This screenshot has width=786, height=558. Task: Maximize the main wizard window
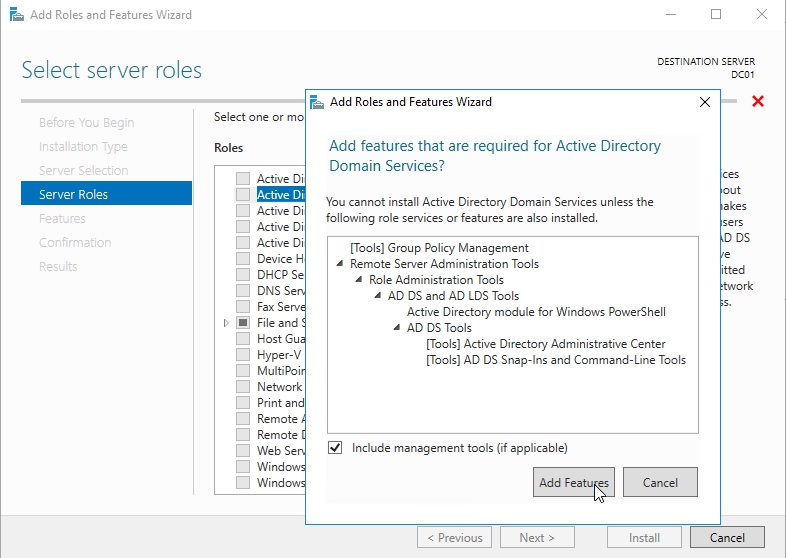click(716, 15)
